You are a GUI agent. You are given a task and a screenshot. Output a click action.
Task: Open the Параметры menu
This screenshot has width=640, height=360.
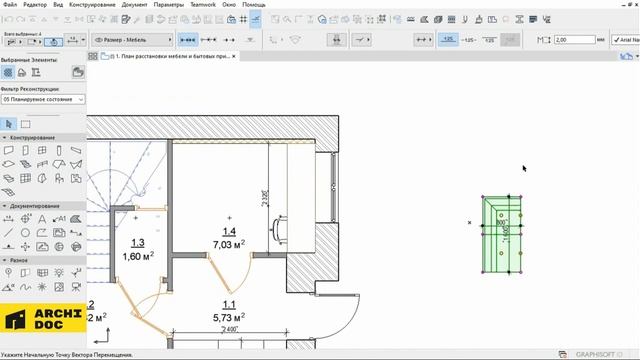tap(169, 4)
